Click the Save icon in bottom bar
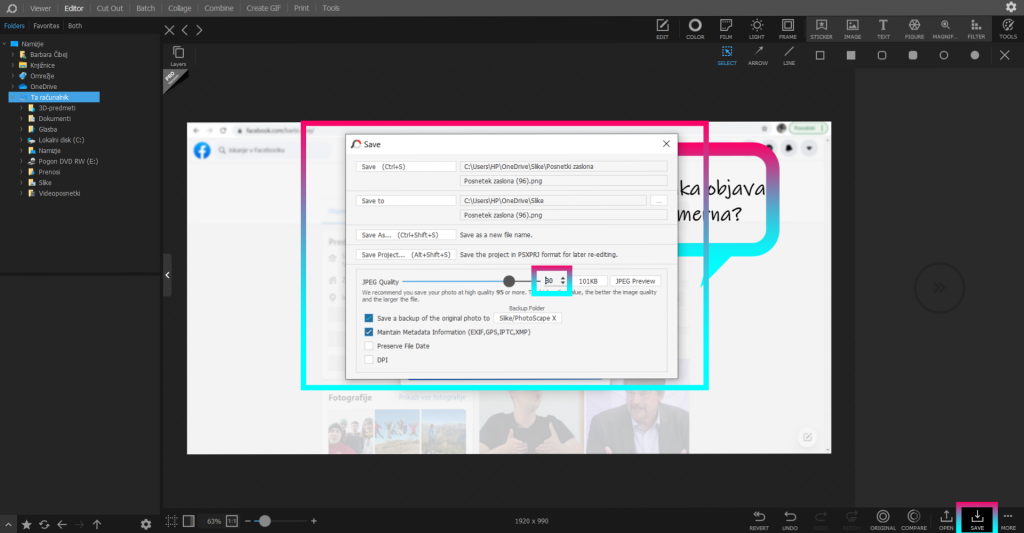This screenshot has width=1024, height=533. (977, 520)
